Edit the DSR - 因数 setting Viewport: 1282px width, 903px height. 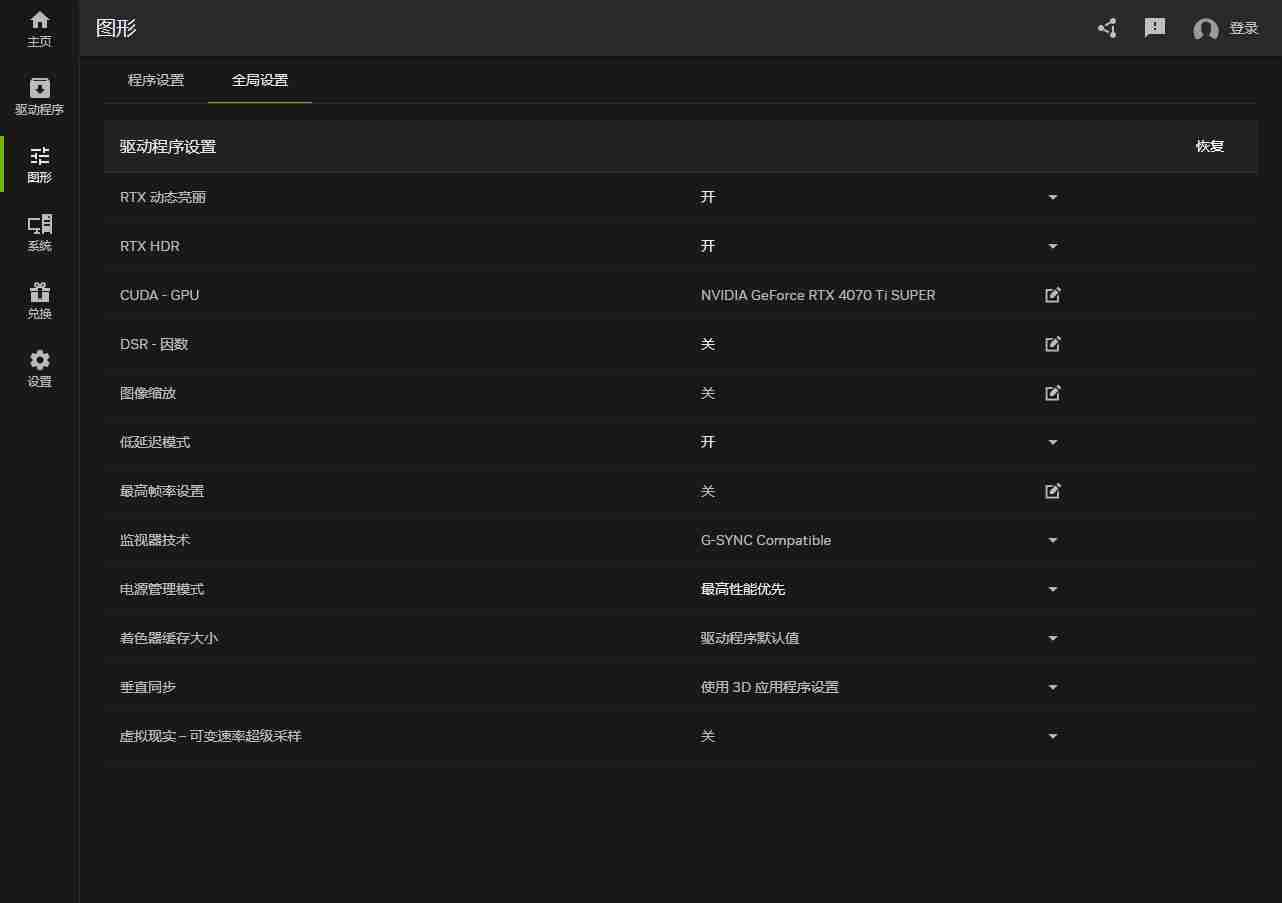pos(1052,344)
